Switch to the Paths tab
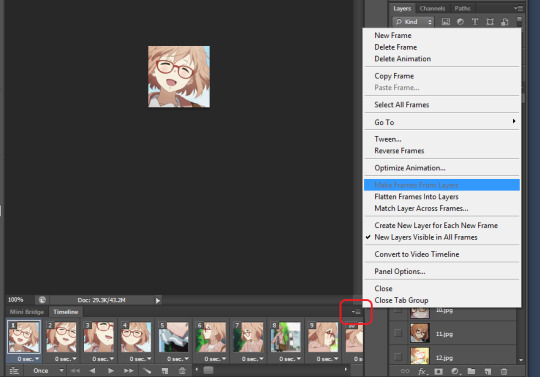This screenshot has height=377, width=540. (462, 8)
